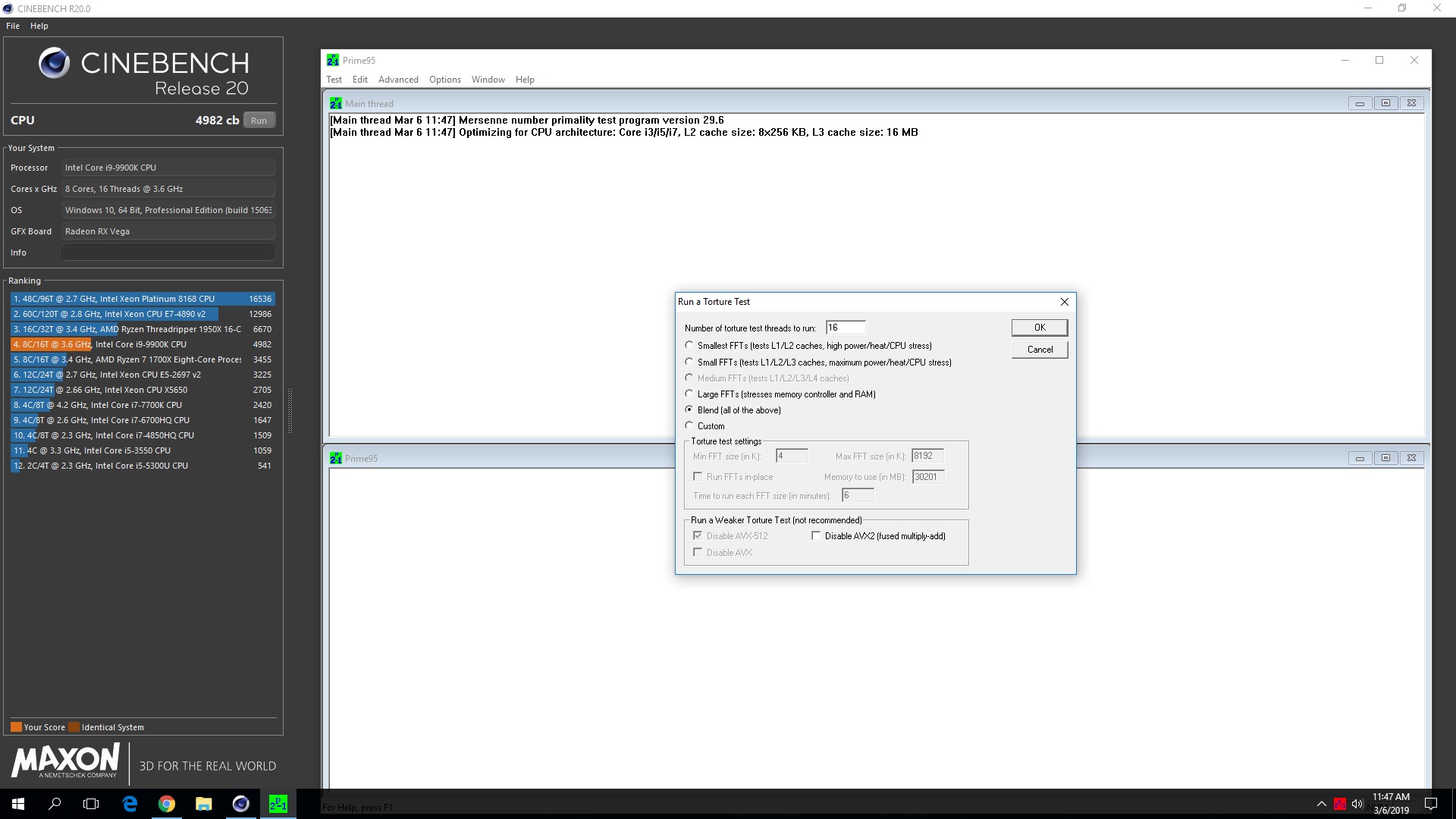Select Custom torture test option
Image resolution: width=1456 pixels, height=819 pixels.
point(689,425)
